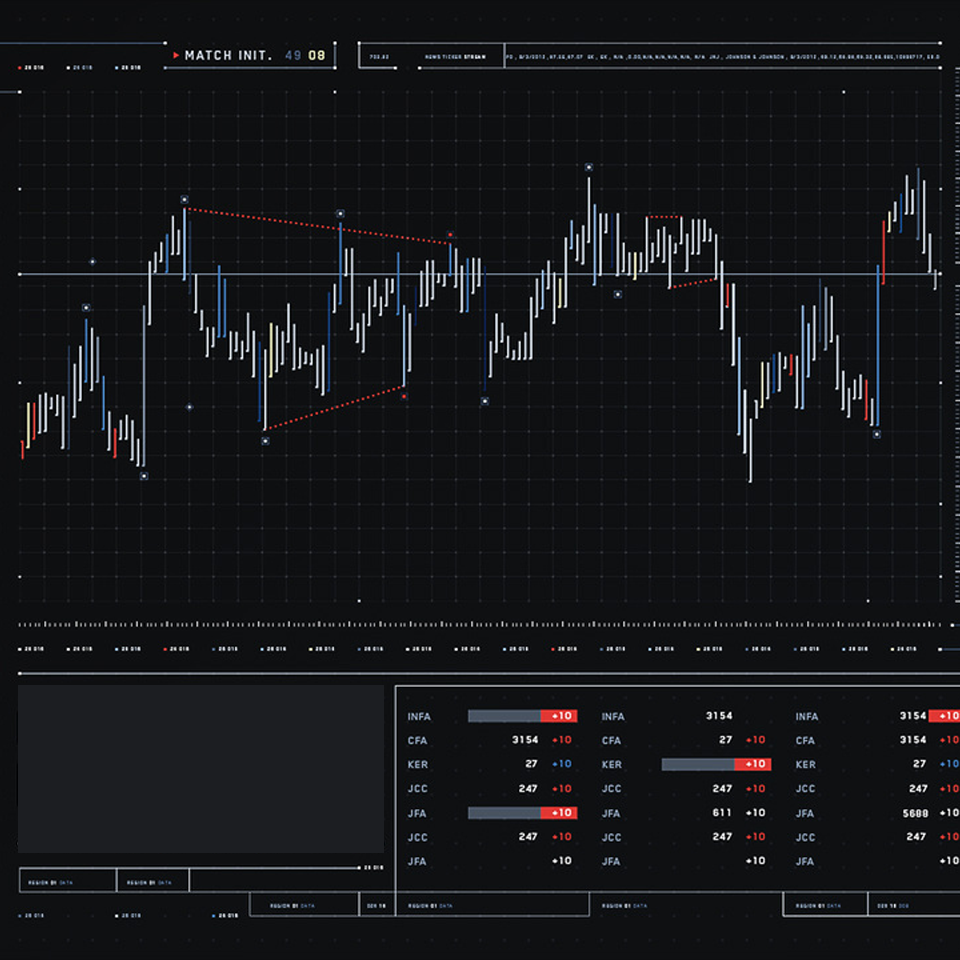960x960 pixels.
Task: Adjust the grey progress bar in first column JFA row
Action: 504,812
